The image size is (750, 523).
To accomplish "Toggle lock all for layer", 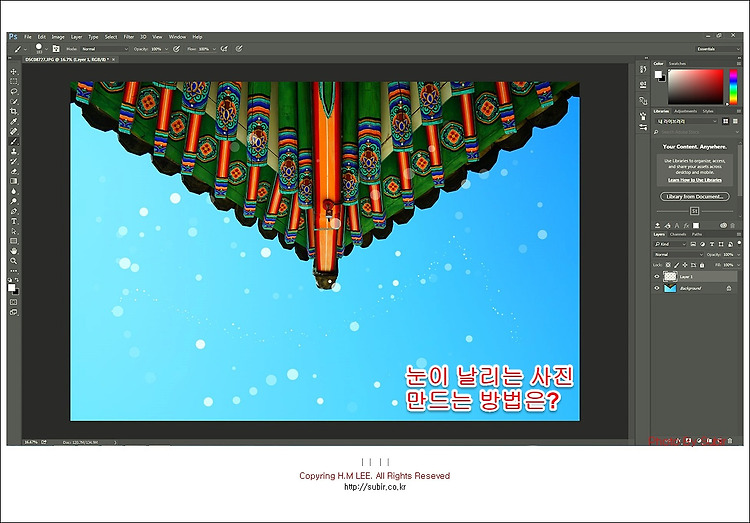I will click(x=702, y=265).
